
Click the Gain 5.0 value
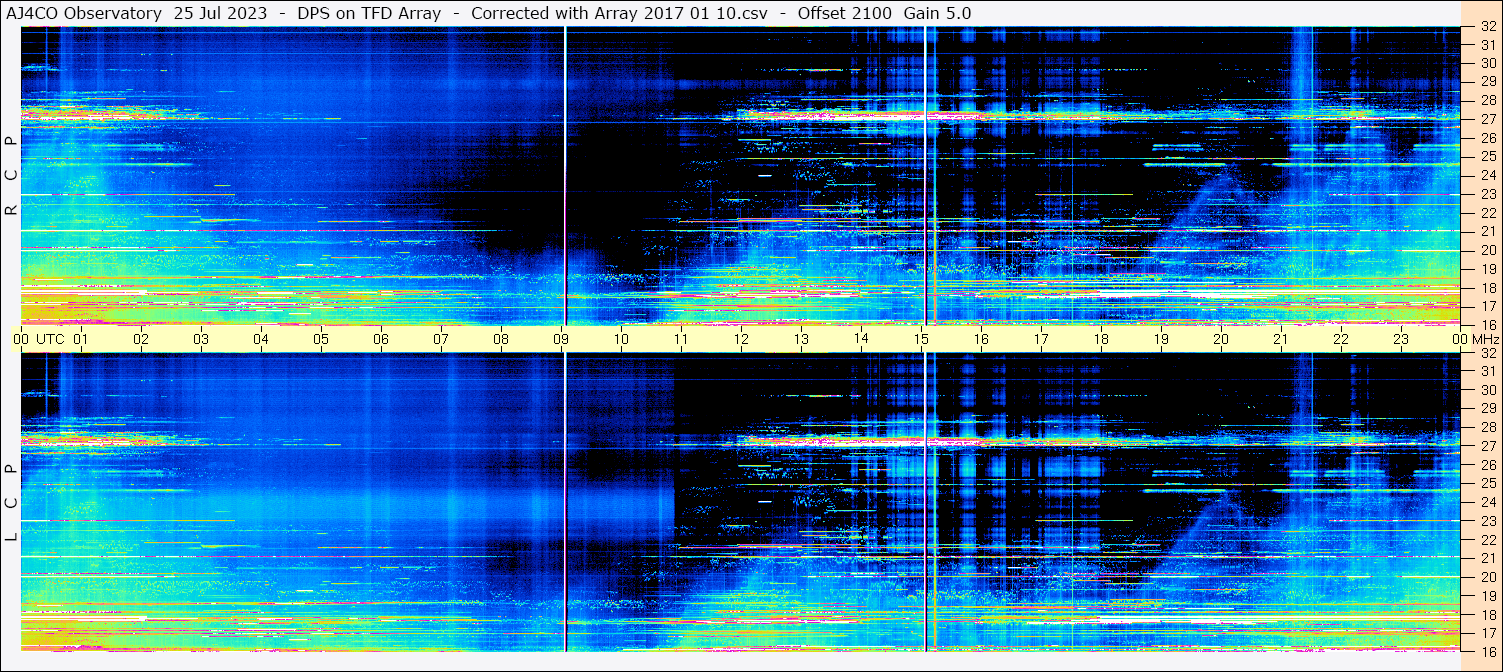point(936,13)
